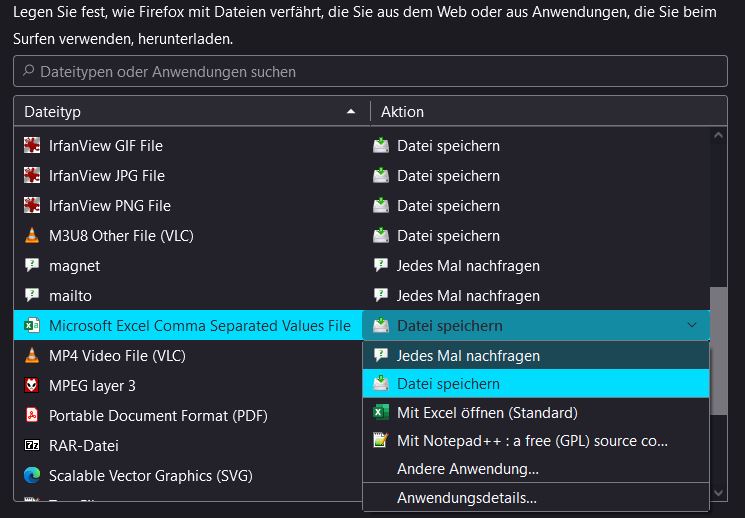Select the 'RAR-Datei' row text
The height and width of the screenshot is (518, 745).
tap(84, 445)
